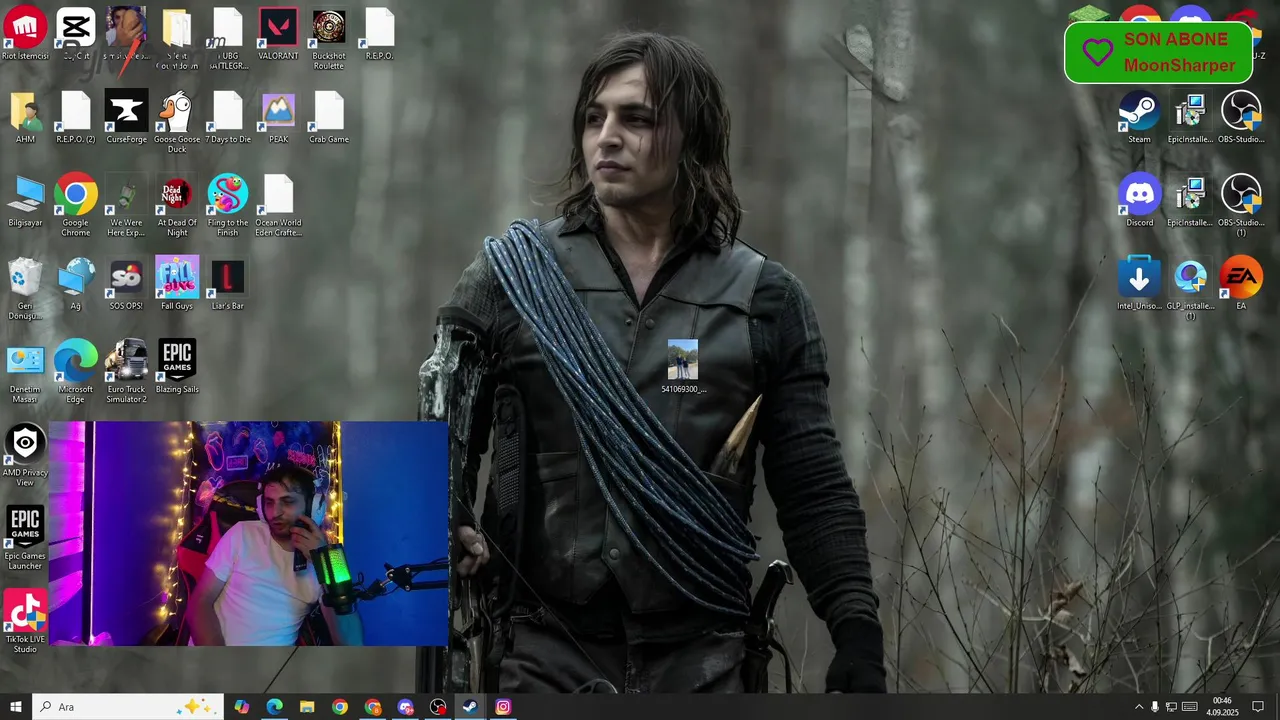The width and height of the screenshot is (1280, 720).
Task: Select the 7 Days to Die shortcut
Action: point(228,111)
